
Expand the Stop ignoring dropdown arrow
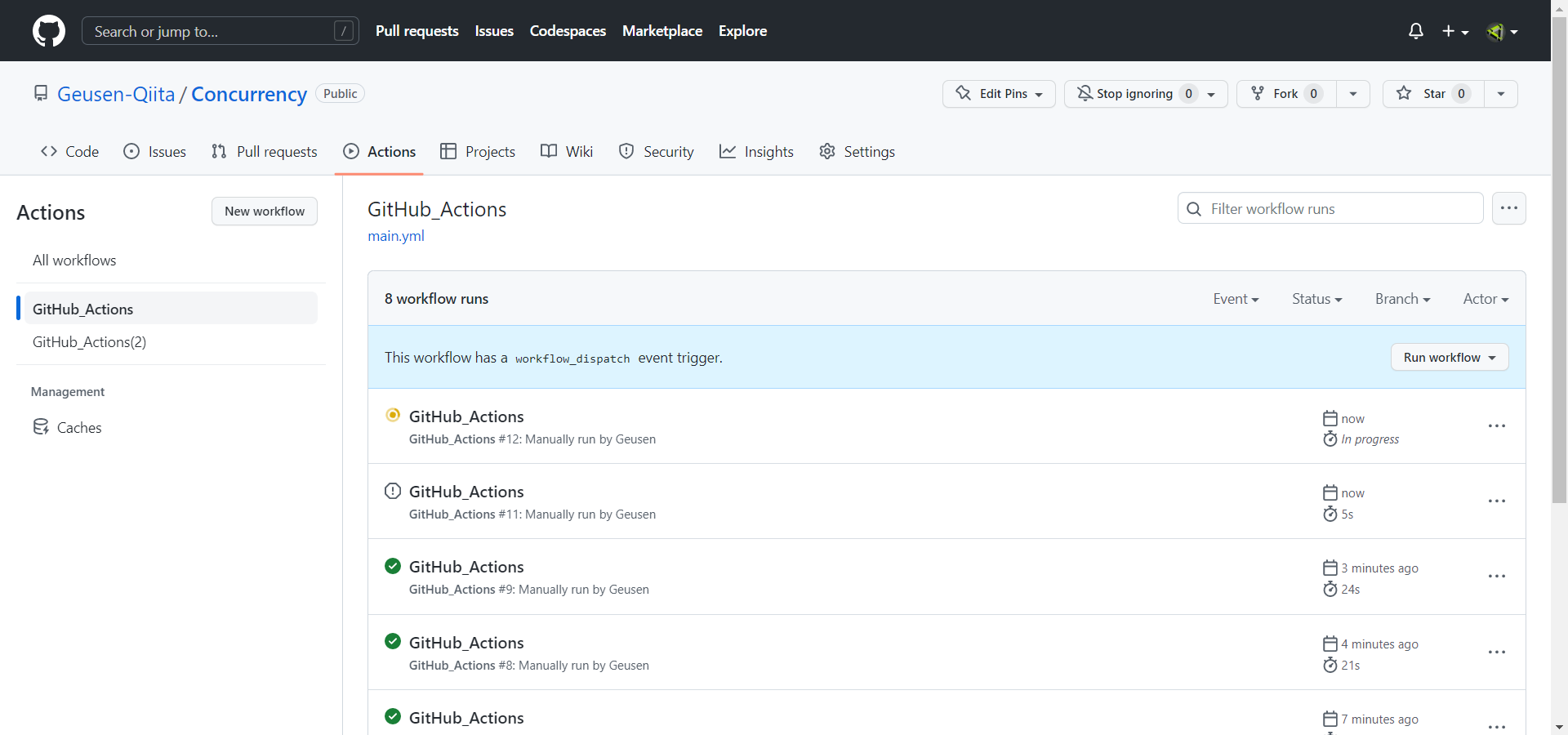click(1212, 94)
